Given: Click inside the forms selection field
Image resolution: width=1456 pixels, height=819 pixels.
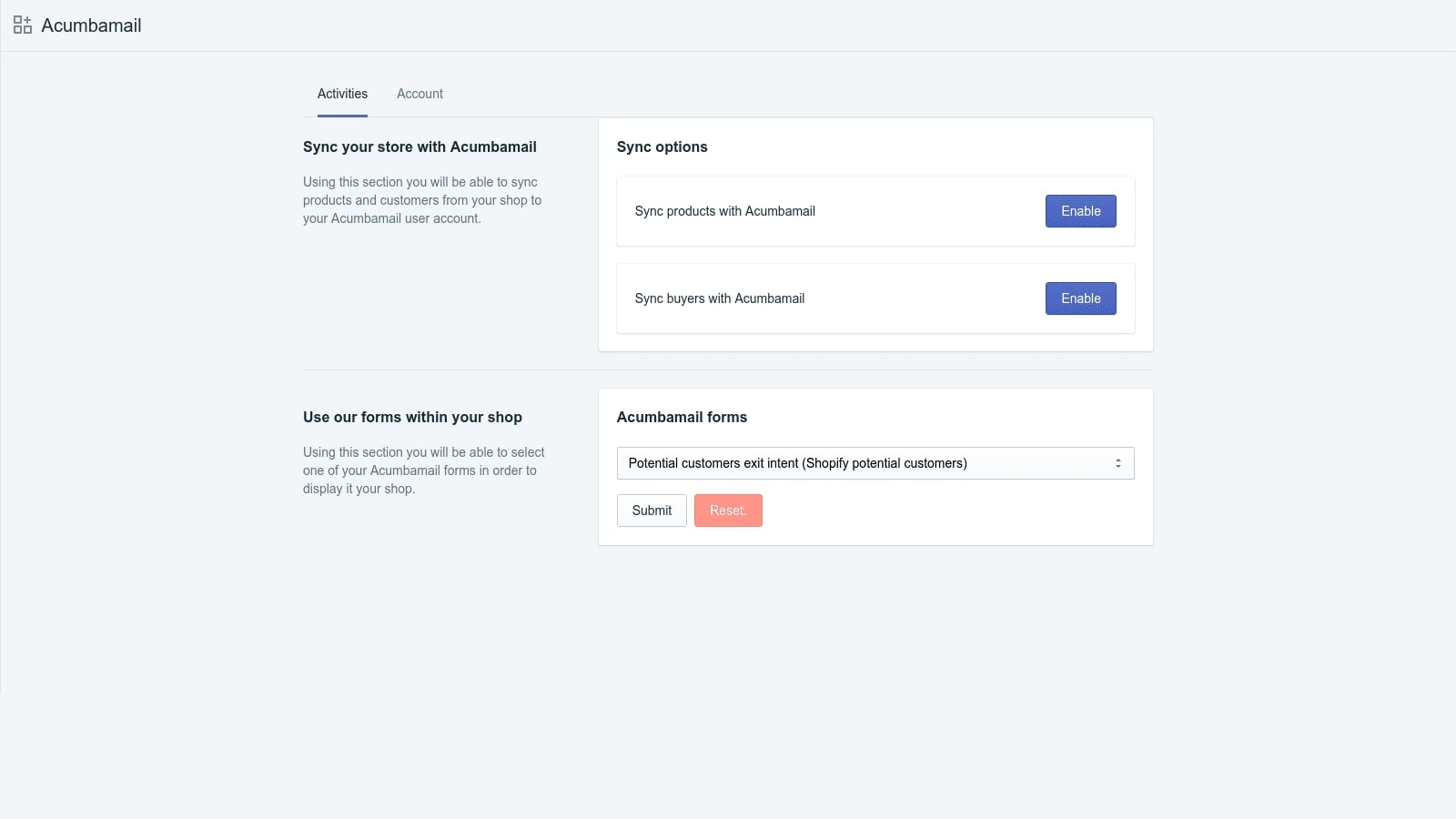Looking at the screenshot, I should [x=864, y=462].
